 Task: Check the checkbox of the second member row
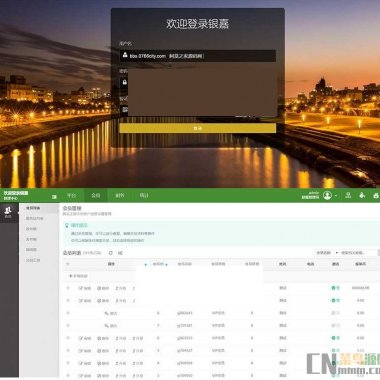pyautogui.click(x=68, y=300)
